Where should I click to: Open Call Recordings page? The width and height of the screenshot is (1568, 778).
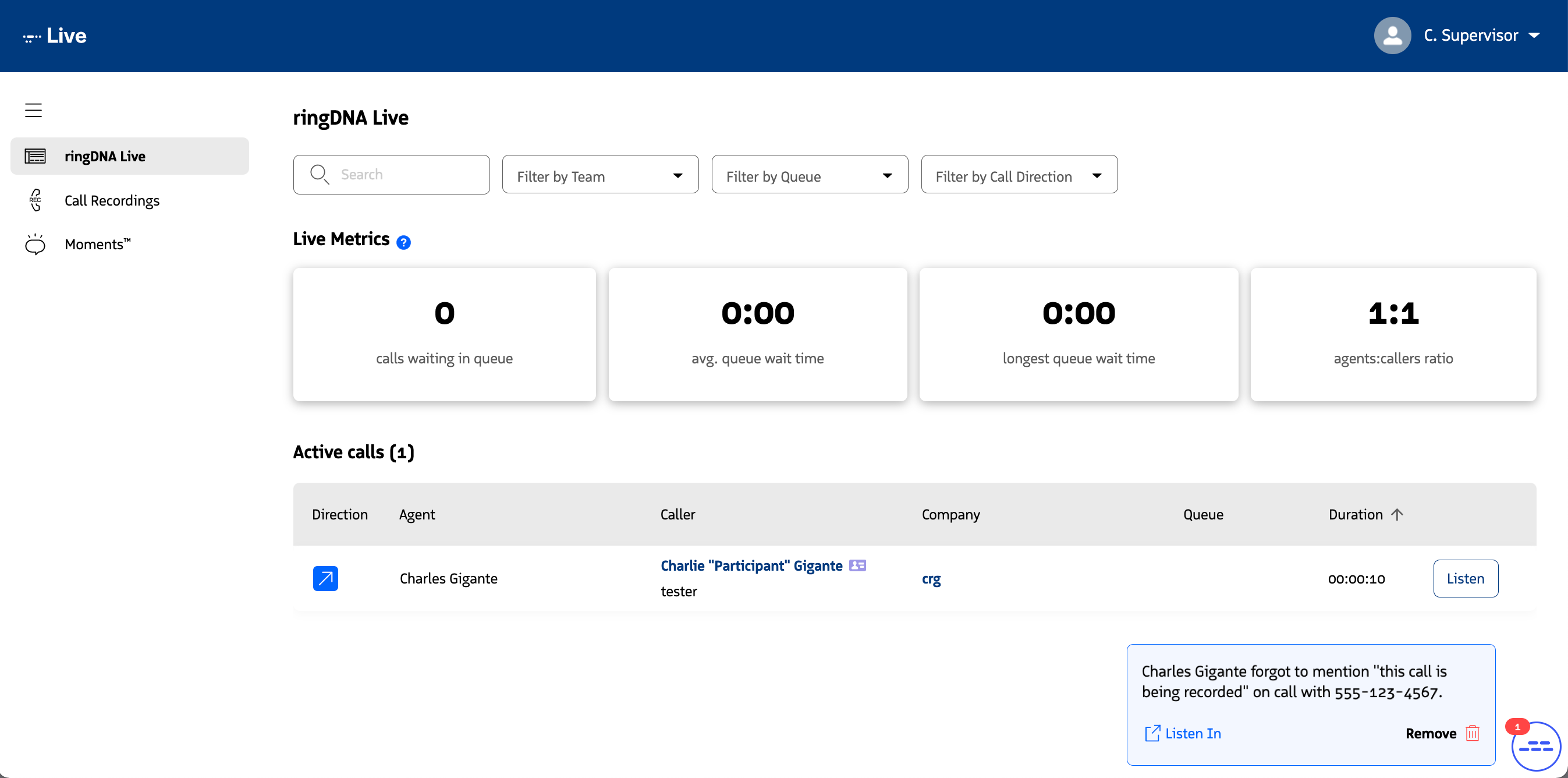coord(111,200)
